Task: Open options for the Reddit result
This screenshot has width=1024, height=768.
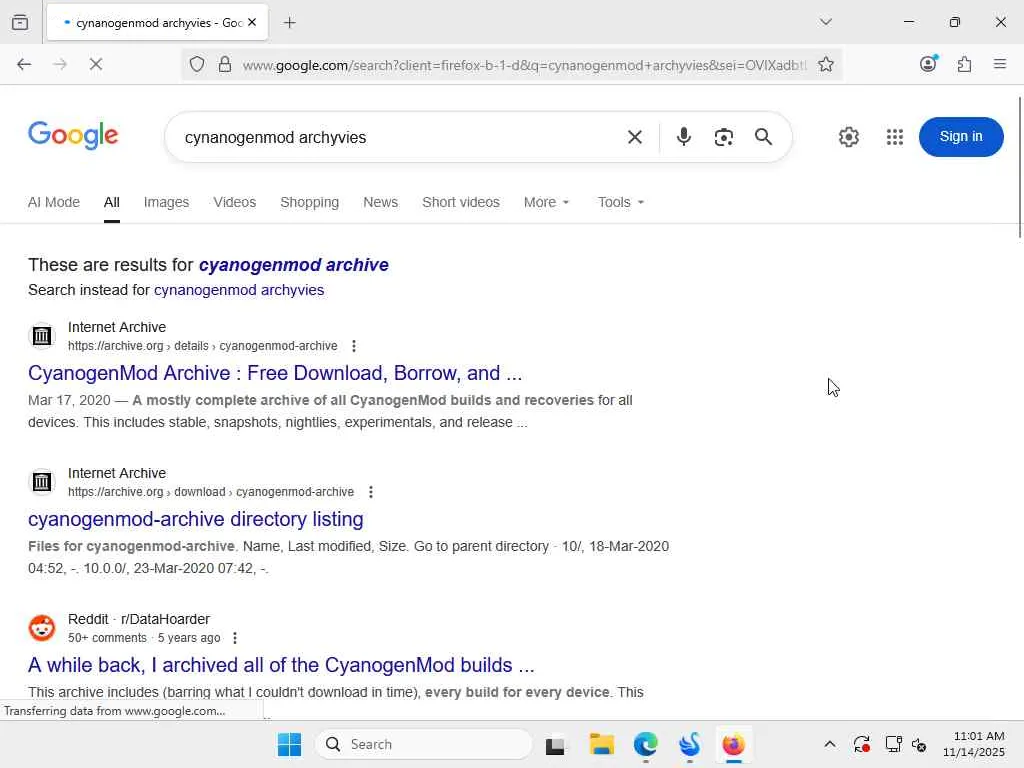Action: [235, 638]
